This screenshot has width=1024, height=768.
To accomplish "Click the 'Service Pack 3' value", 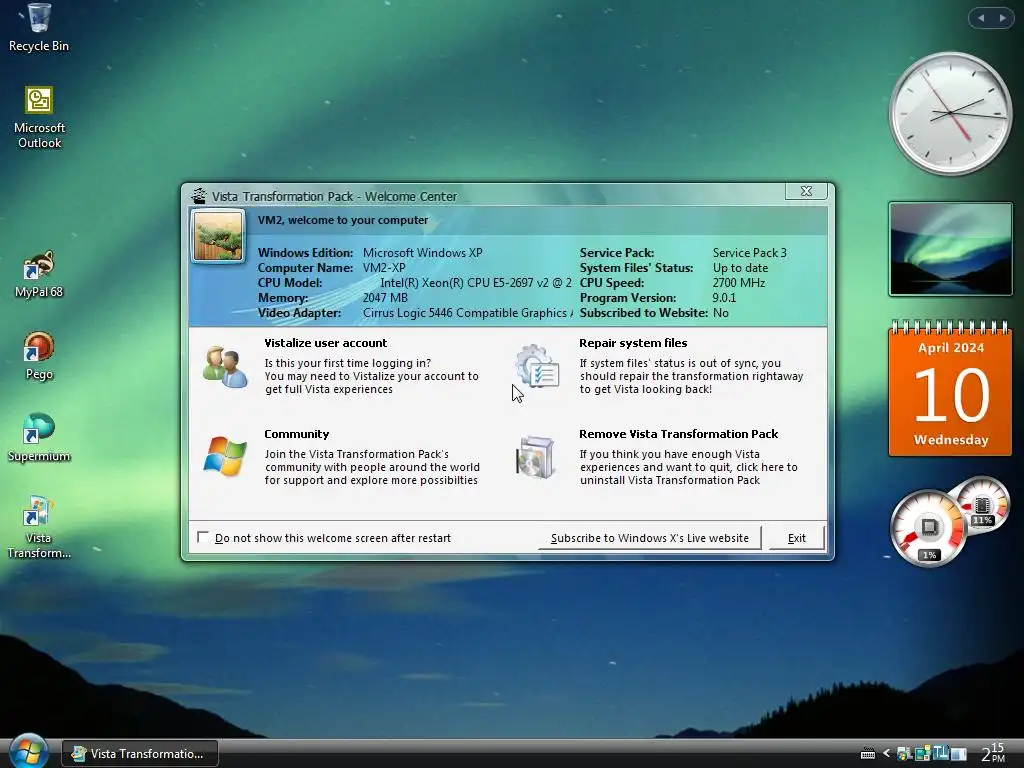I will (750, 253).
